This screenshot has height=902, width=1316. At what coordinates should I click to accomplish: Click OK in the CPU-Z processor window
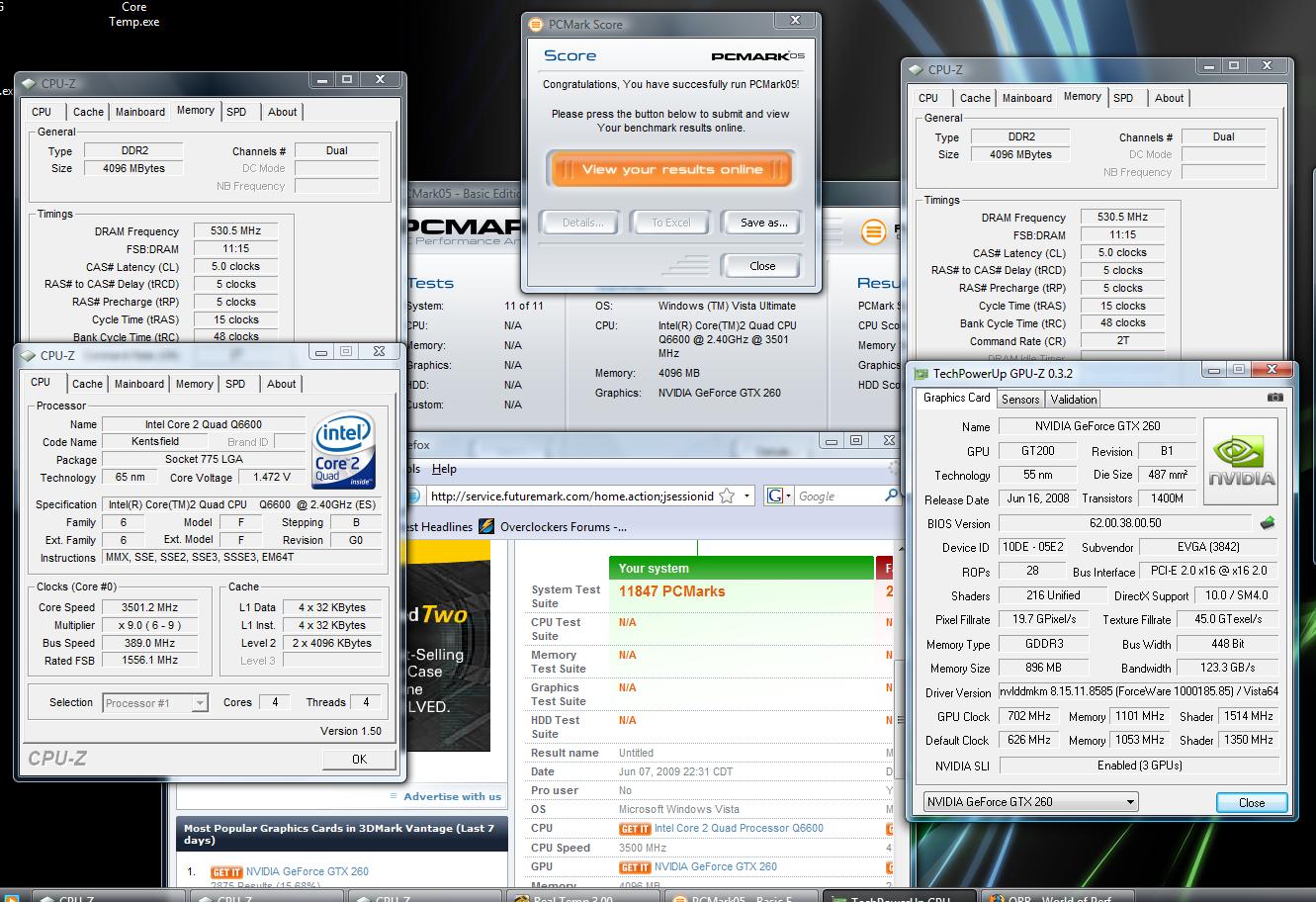tap(359, 760)
